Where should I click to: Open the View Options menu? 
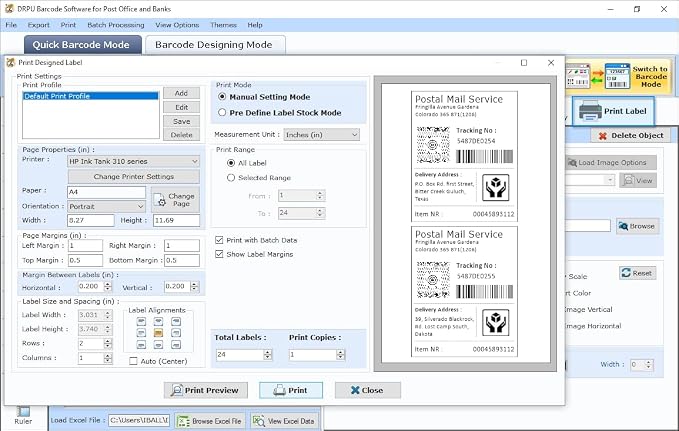177,25
